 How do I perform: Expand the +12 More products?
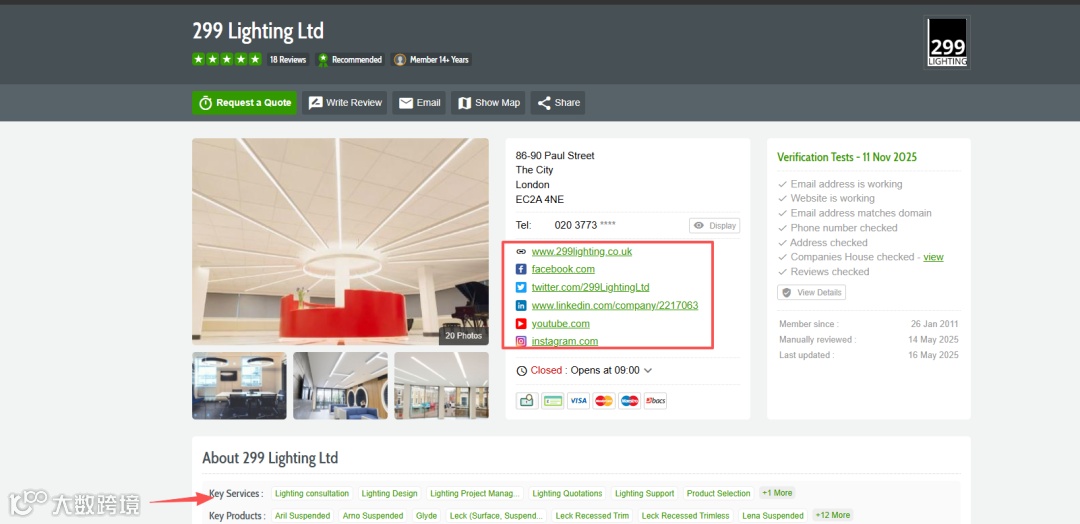tap(833, 515)
